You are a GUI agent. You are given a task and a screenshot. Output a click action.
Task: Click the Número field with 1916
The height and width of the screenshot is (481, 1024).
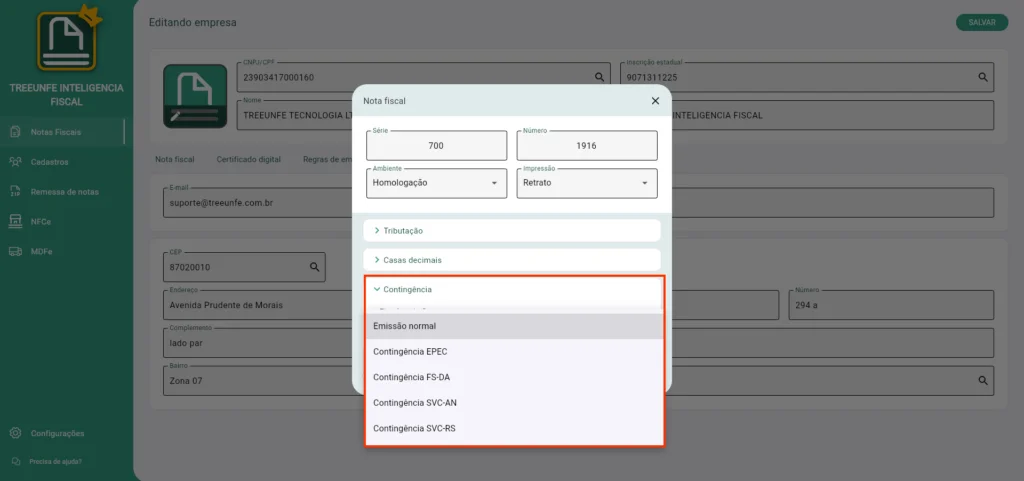pyautogui.click(x=587, y=146)
